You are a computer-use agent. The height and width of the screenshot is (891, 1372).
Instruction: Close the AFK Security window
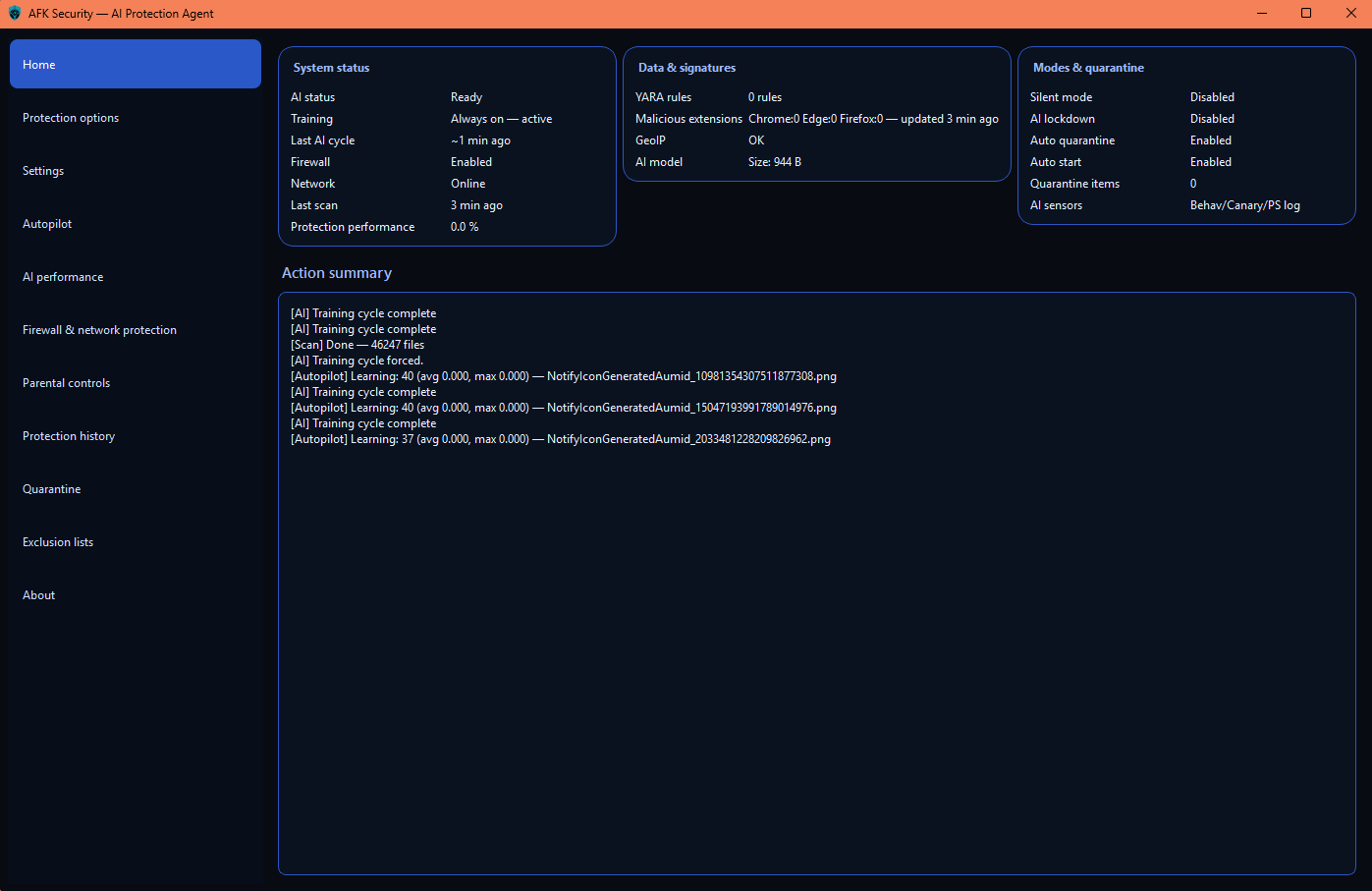pos(1350,14)
